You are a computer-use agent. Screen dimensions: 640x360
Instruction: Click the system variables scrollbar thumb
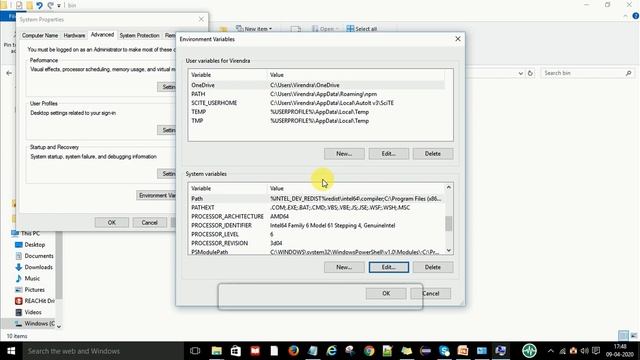(449, 223)
